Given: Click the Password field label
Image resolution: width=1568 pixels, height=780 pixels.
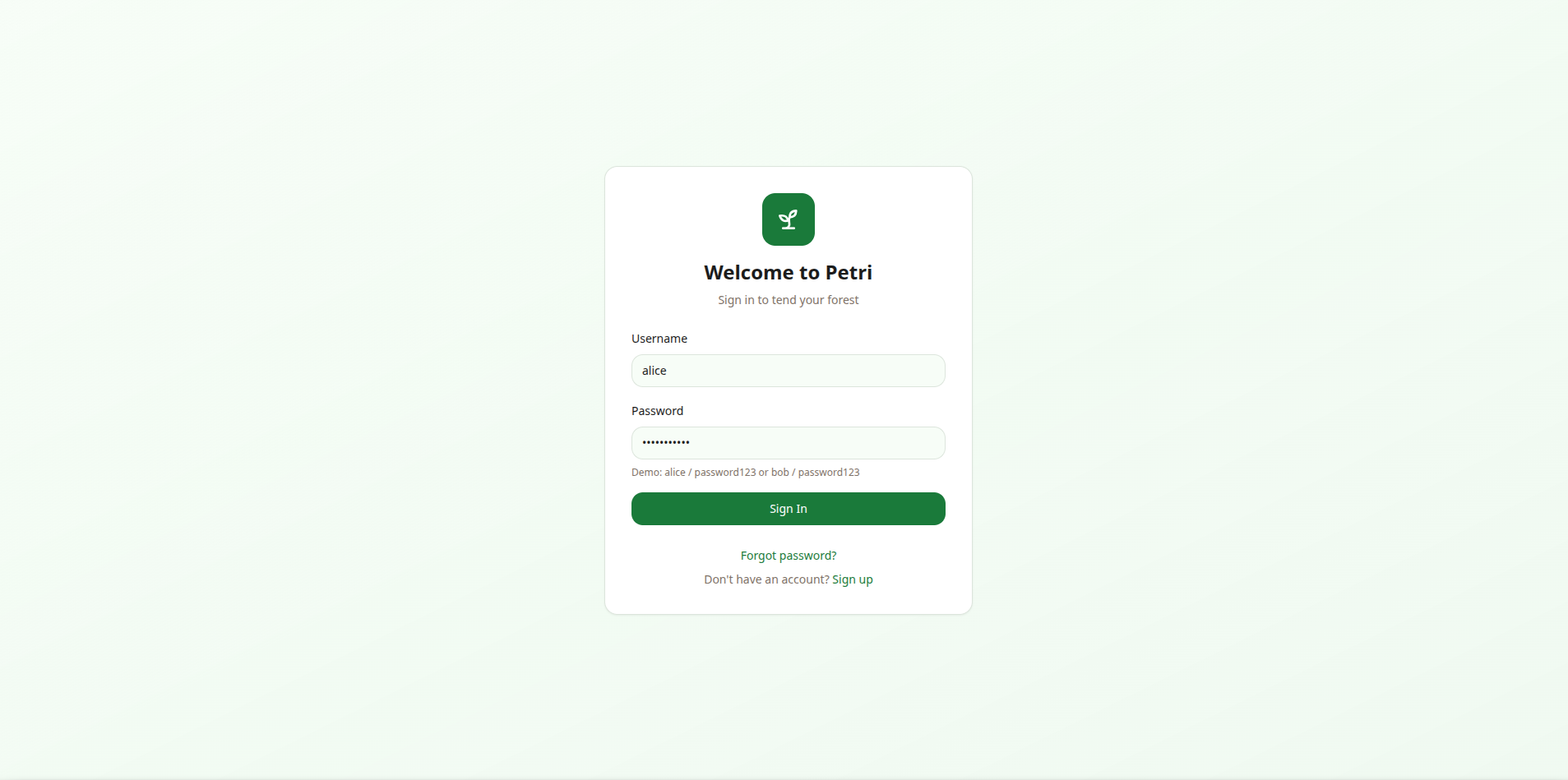Looking at the screenshot, I should pos(657,411).
